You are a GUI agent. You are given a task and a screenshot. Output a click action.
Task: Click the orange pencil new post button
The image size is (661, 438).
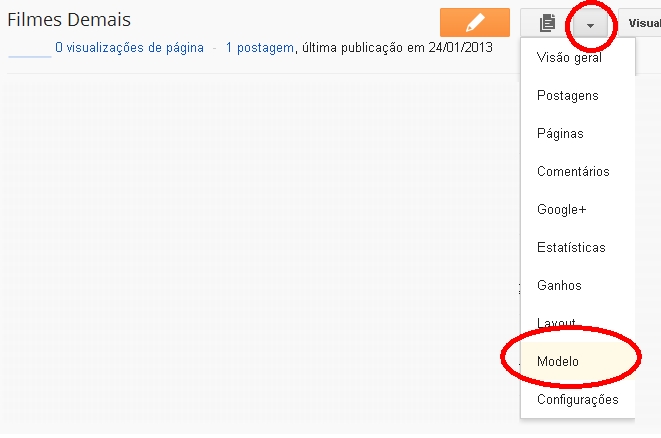pyautogui.click(x=475, y=22)
